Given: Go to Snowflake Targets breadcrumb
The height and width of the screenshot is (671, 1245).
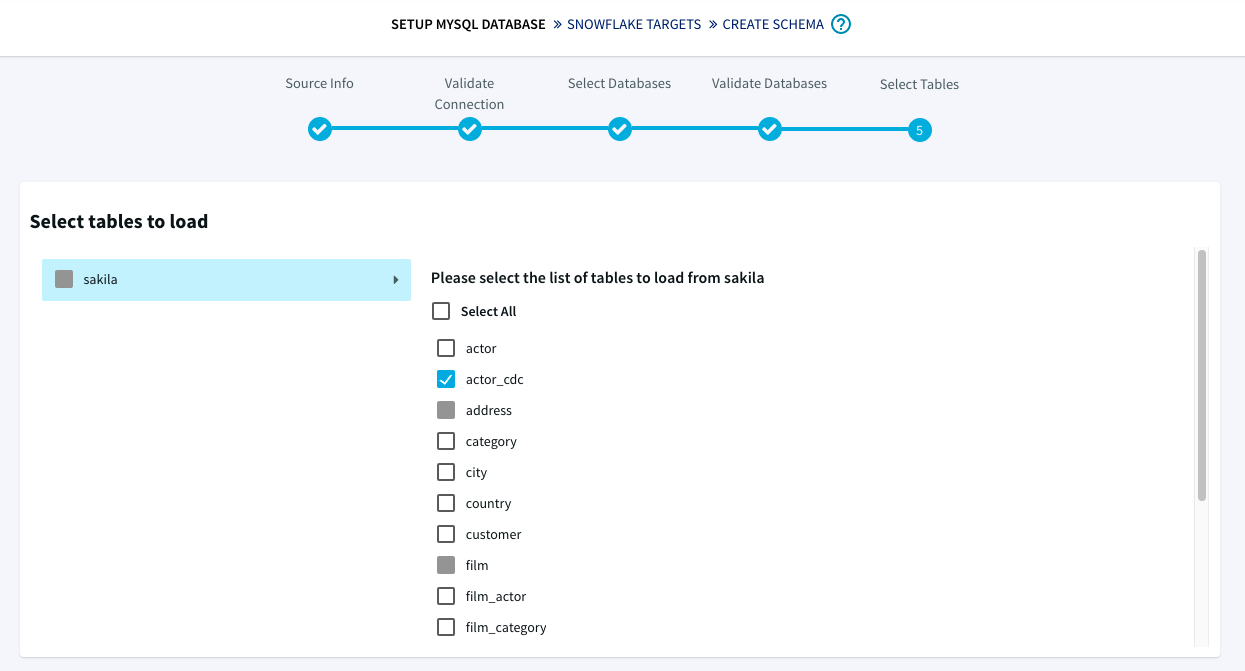Looking at the screenshot, I should click(634, 24).
